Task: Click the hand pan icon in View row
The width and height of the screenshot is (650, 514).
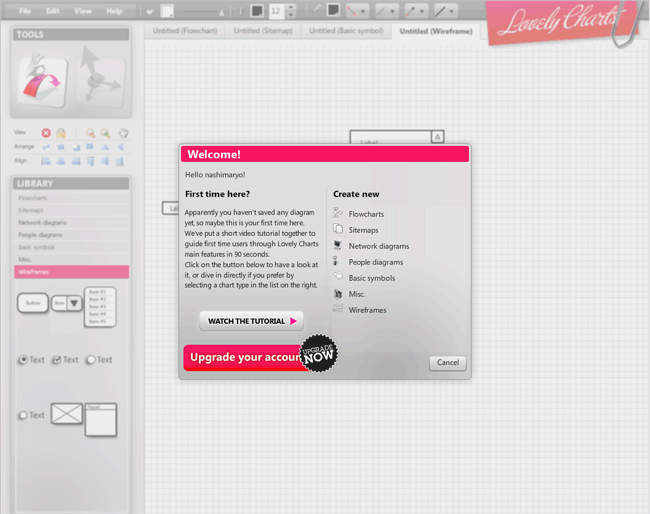Action: click(123, 133)
